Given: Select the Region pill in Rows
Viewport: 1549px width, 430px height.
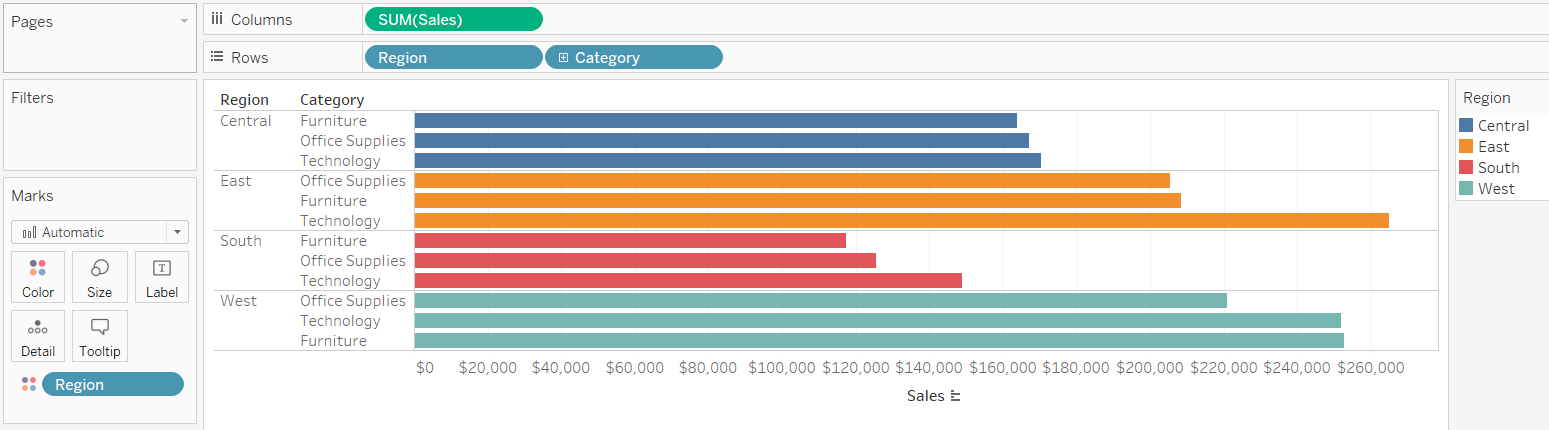Looking at the screenshot, I should [x=453, y=57].
